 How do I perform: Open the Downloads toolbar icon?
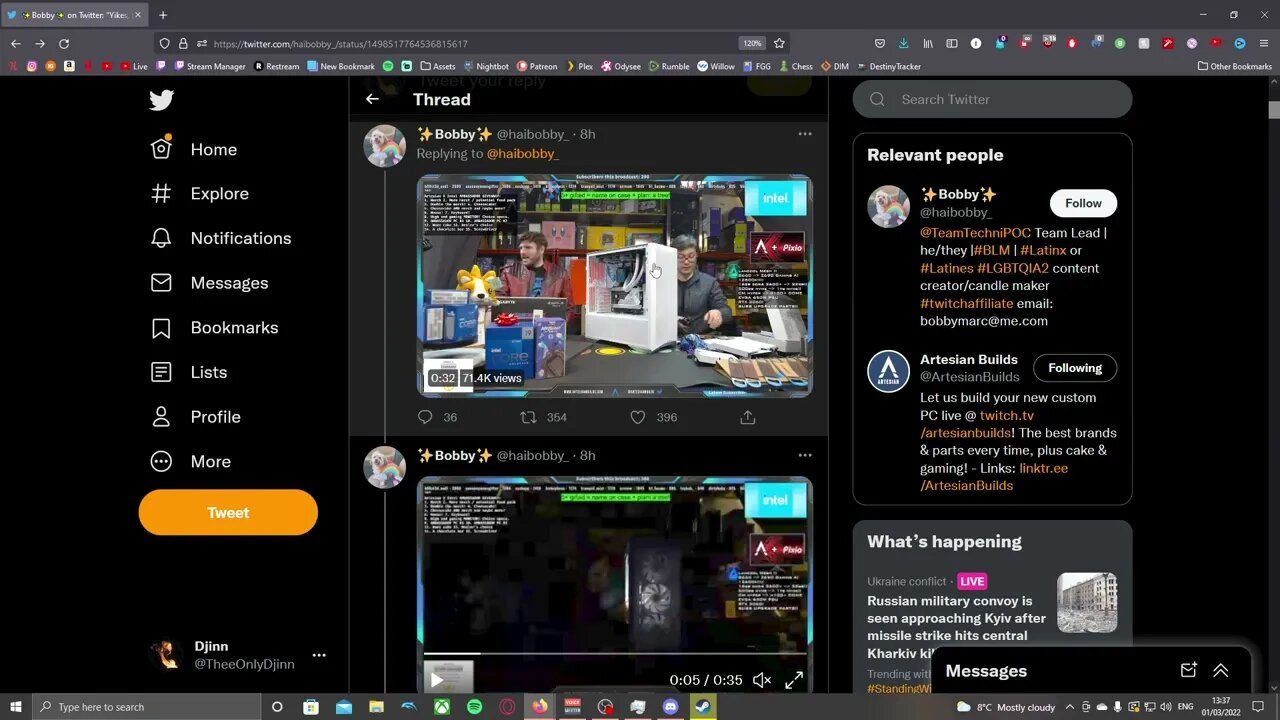(x=904, y=43)
